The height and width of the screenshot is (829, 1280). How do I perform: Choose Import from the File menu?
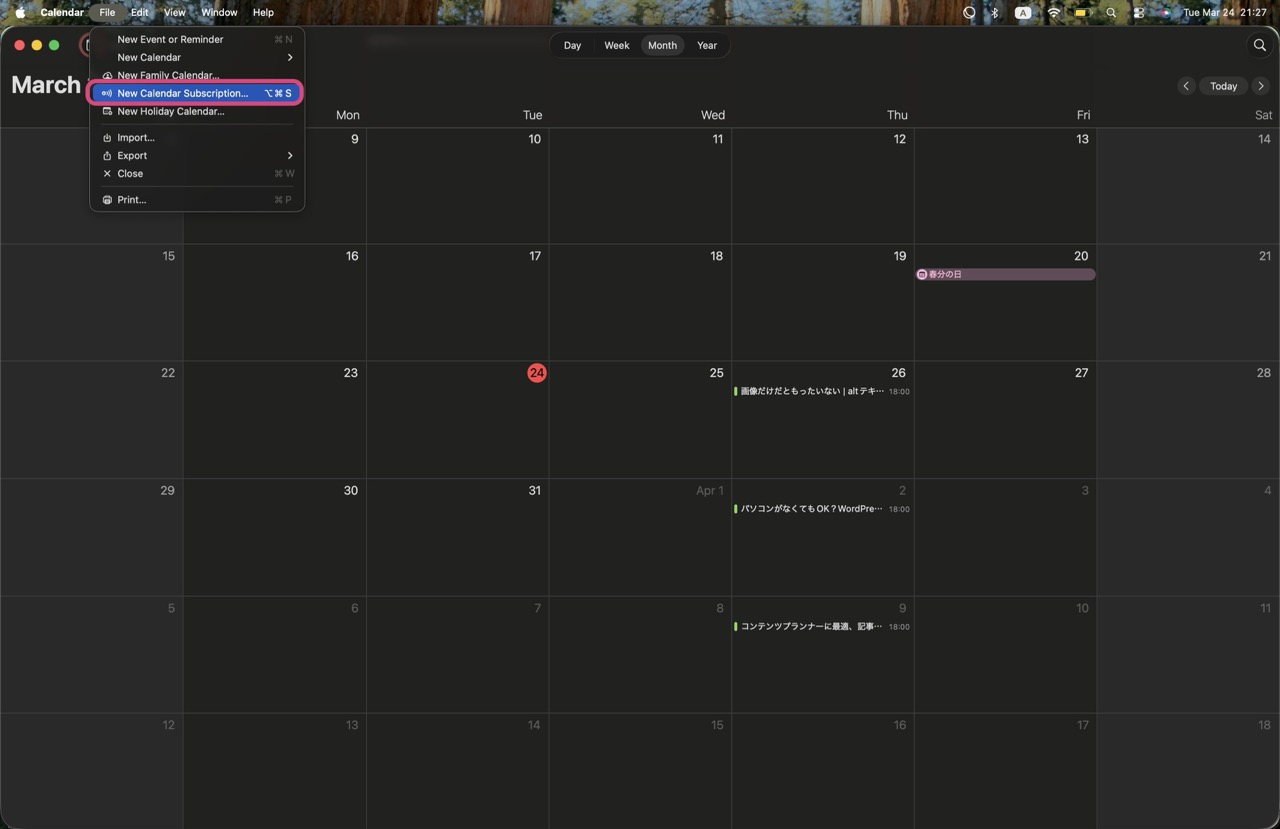pos(135,137)
